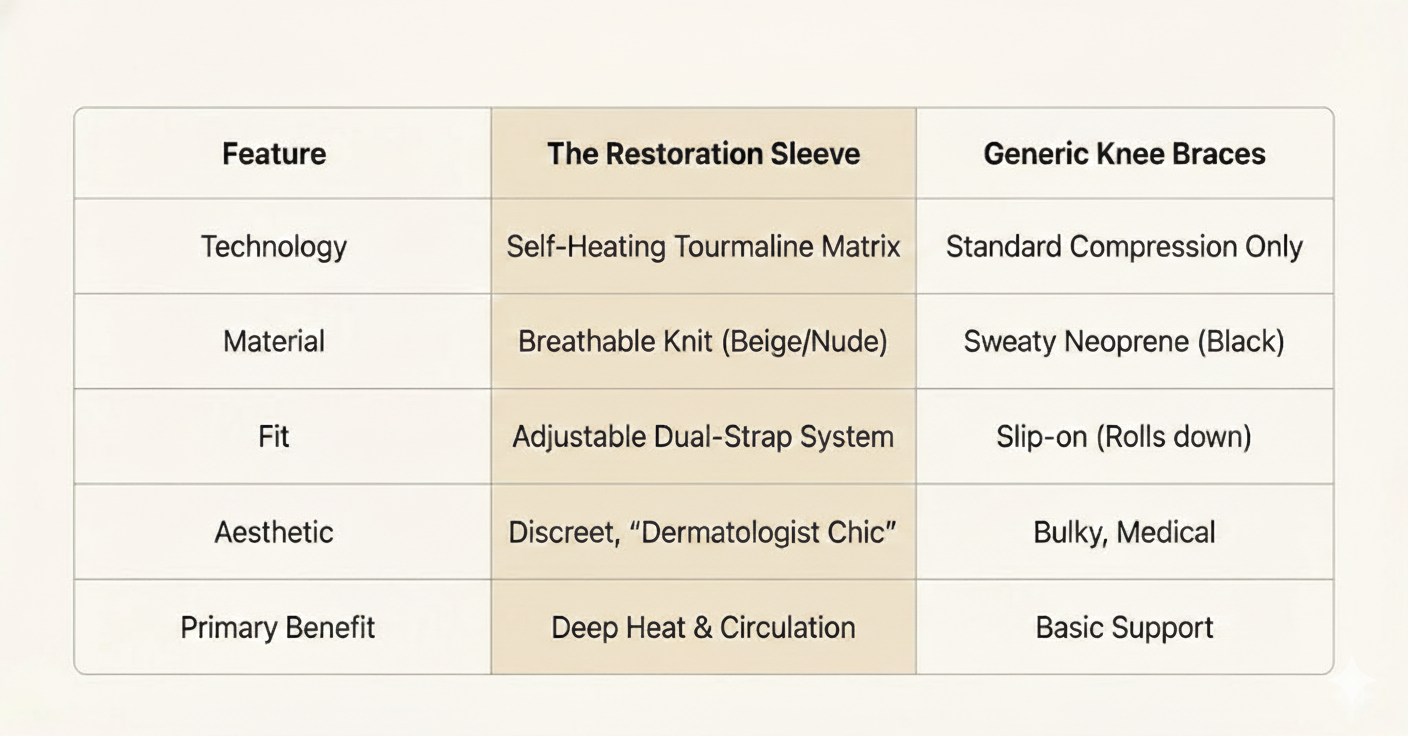
Task: Click the "Feature" column header
Action: click(274, 154)
